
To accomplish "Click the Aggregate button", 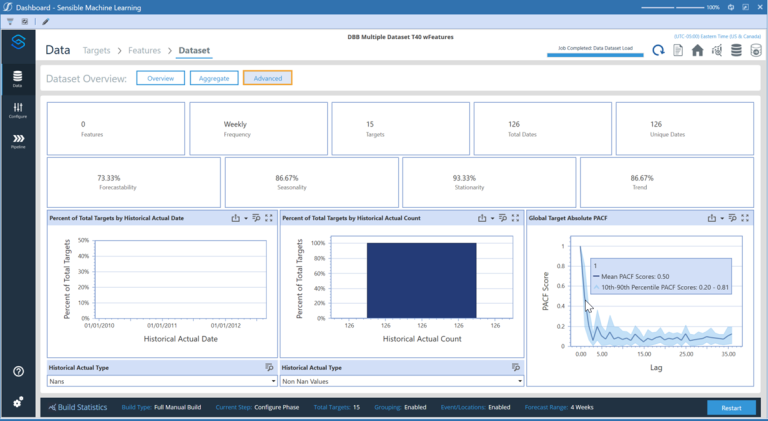I will click(214, 78).
